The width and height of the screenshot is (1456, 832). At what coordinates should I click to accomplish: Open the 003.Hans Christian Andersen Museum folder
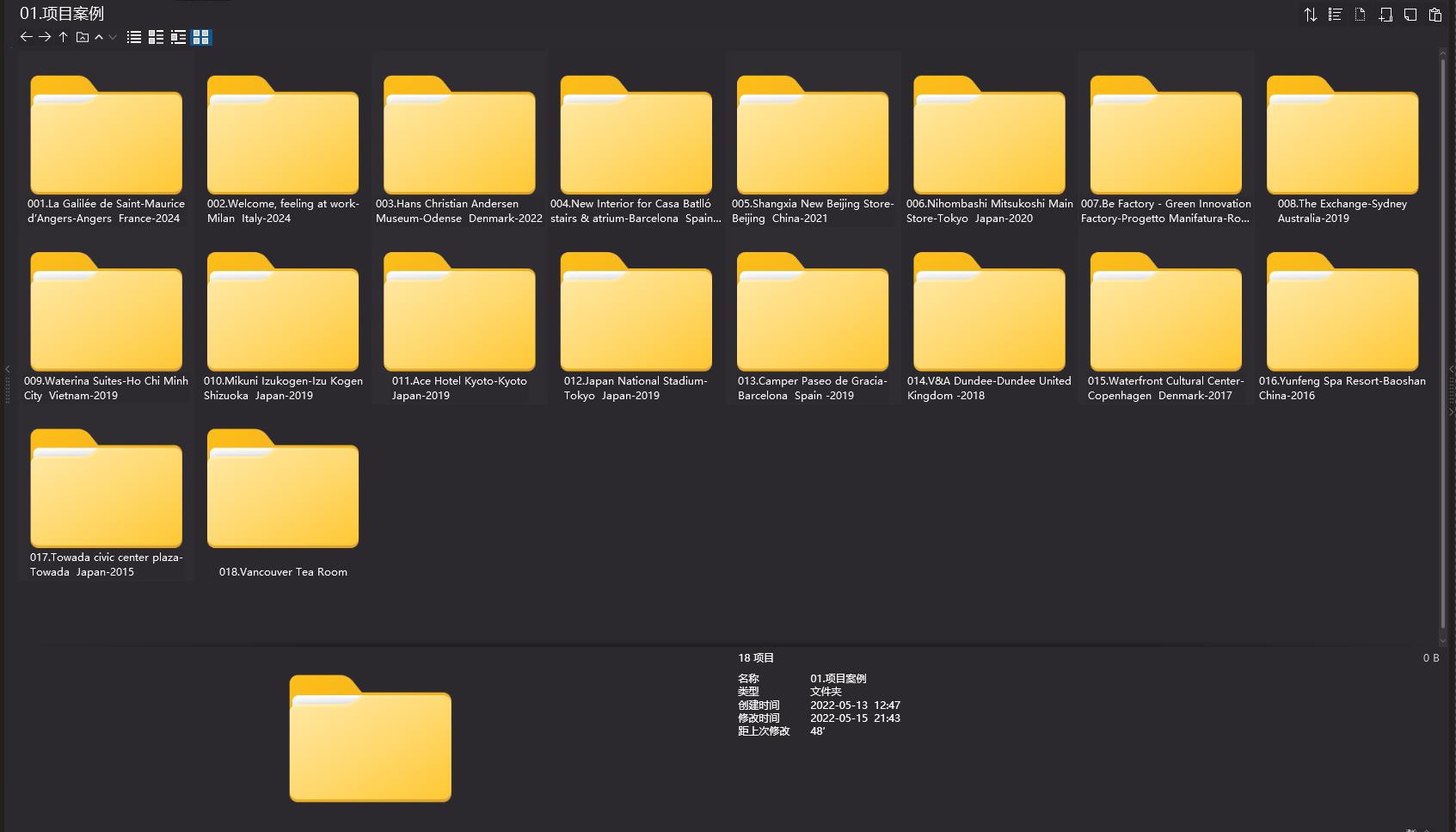tap(459, 136)
